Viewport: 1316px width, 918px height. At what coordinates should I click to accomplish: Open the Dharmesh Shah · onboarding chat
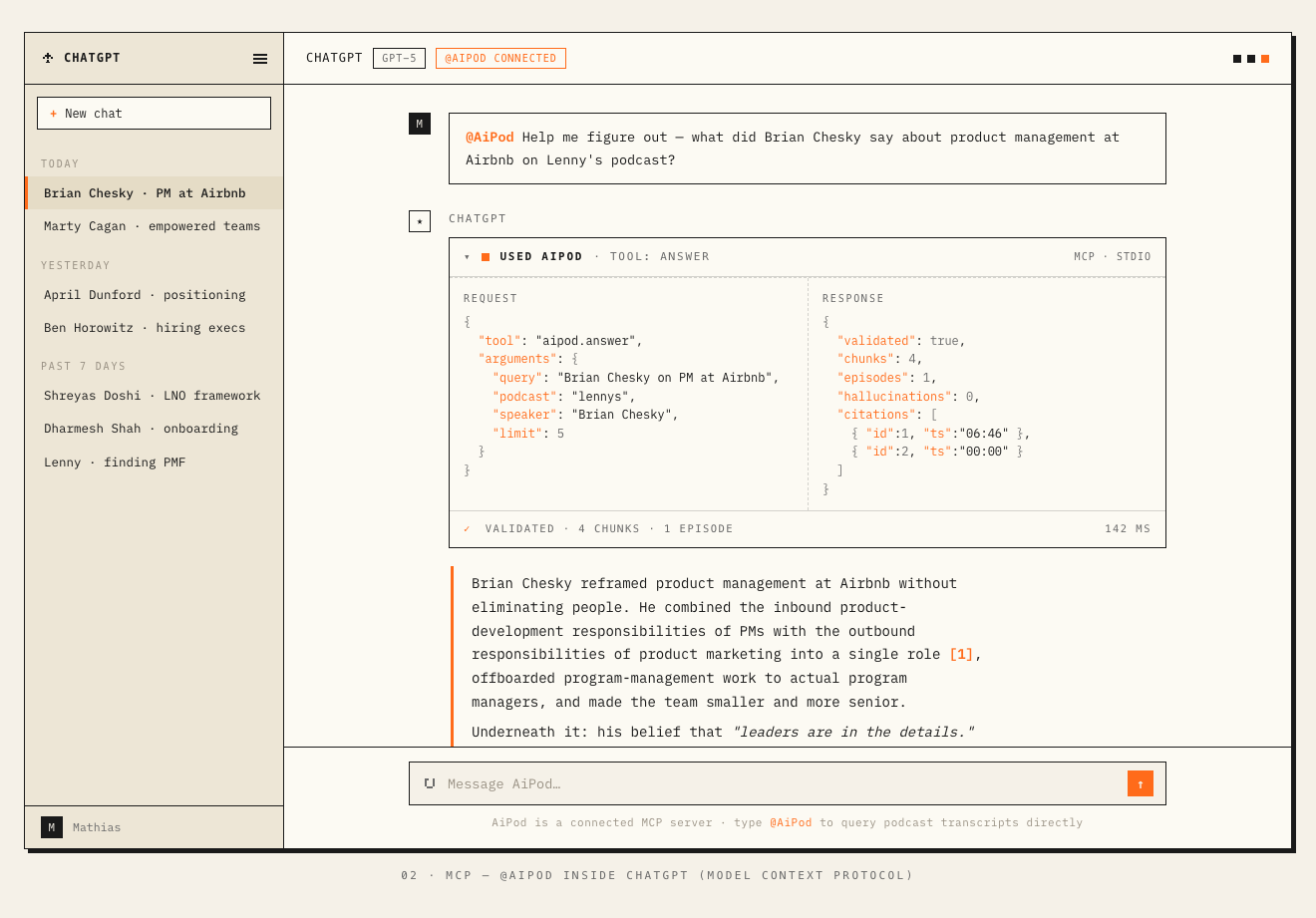point(155,429)
